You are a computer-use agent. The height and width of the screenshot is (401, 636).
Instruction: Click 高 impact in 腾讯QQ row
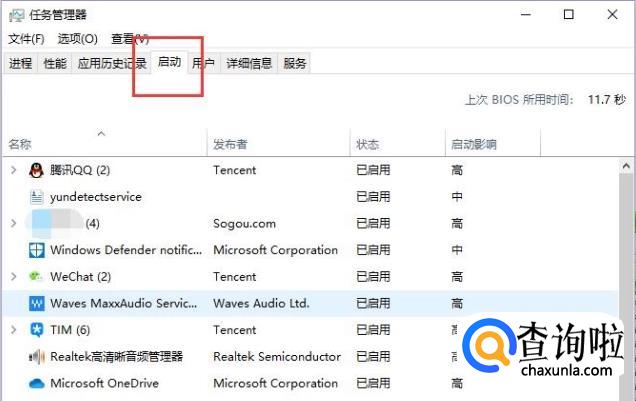tap(457, 170)
